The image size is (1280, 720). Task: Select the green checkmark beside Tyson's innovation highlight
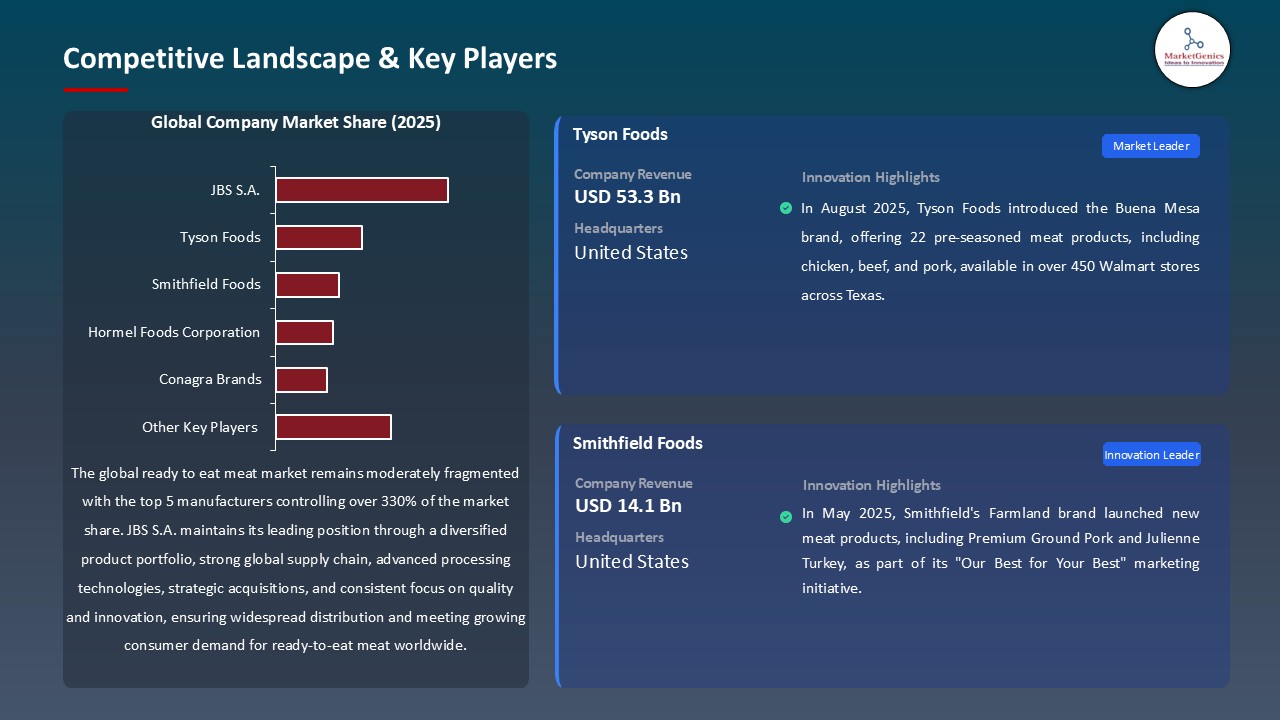[786, 208]
